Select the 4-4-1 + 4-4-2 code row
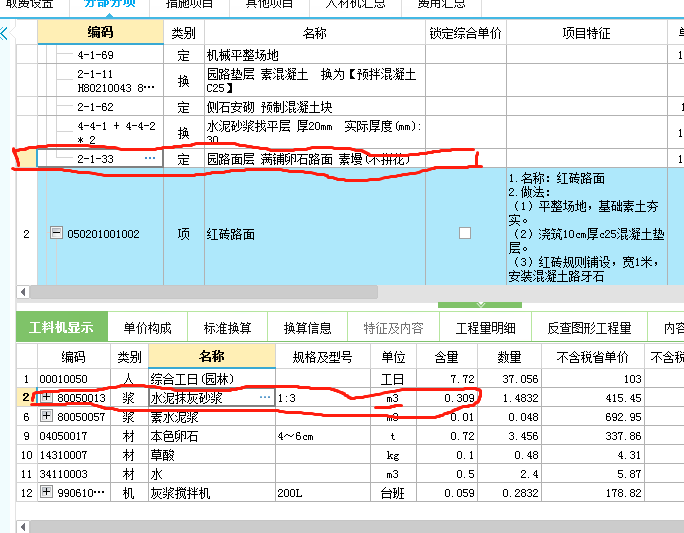This screenshot has height=533, width=684. pyautogui.click(x=100, y=132)
